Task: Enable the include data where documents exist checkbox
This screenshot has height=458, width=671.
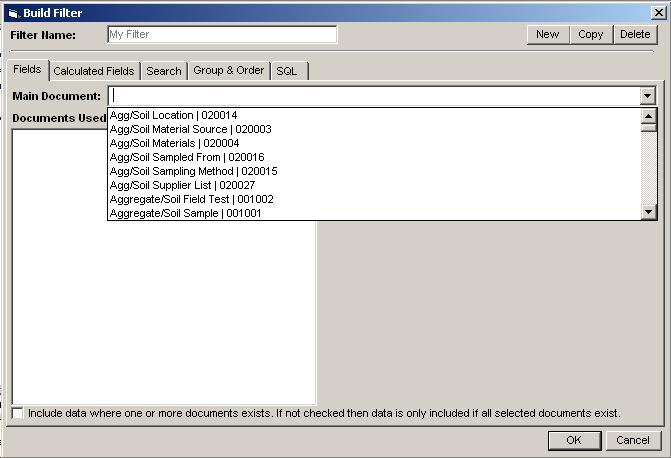Action: [18, 413]
